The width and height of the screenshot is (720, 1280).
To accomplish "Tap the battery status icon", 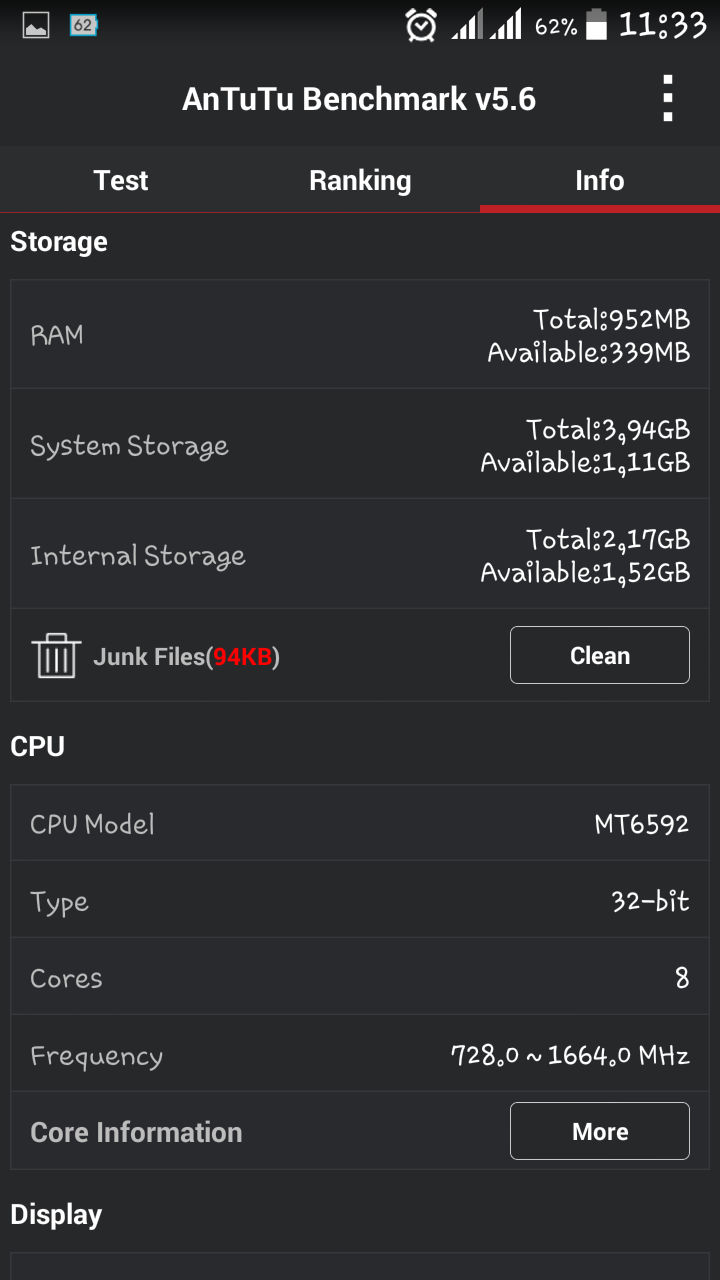I will pyautogui.click(x=597, y=25).
